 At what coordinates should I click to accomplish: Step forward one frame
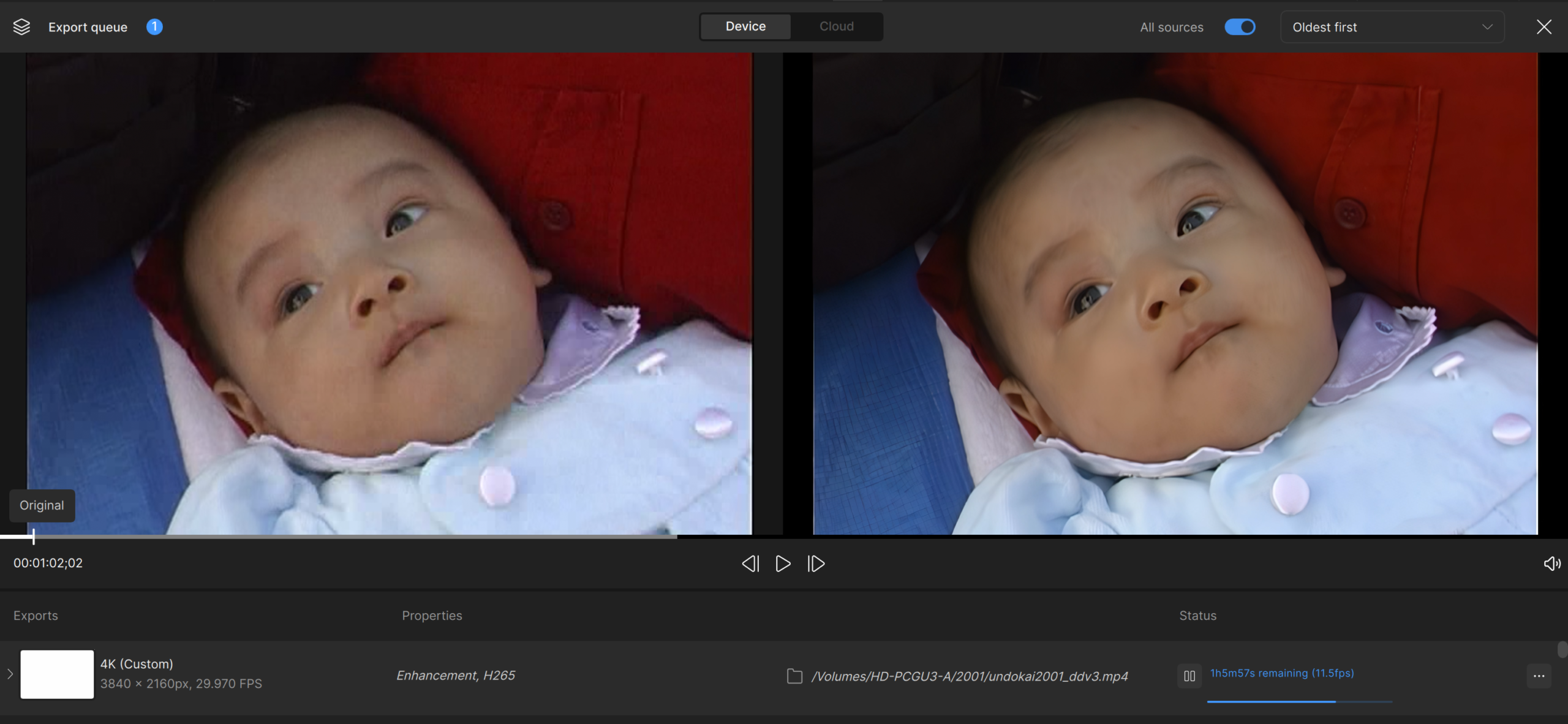[816, 564]
